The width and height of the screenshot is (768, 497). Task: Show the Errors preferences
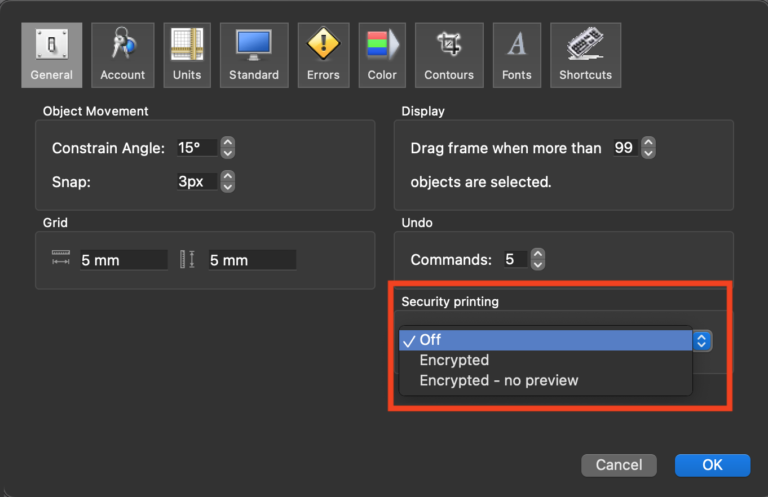[x=324, y=54]
